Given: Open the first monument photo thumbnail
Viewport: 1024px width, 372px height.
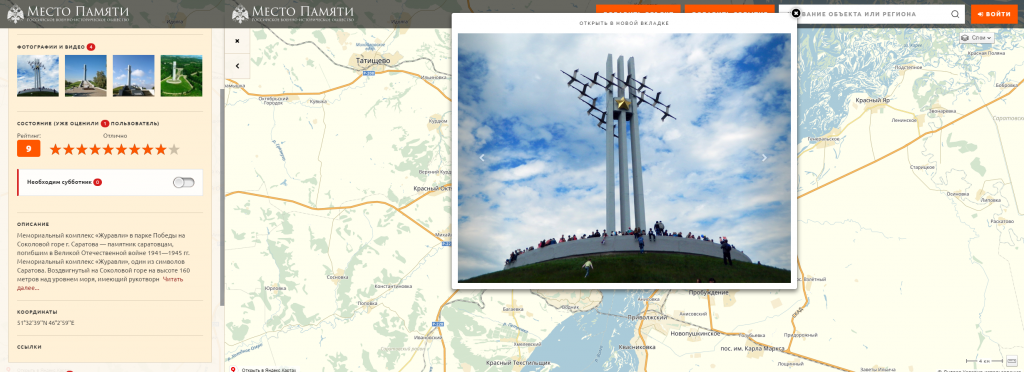Looking at the screenshot, I should pyautogui.click(x=38, y=75).
